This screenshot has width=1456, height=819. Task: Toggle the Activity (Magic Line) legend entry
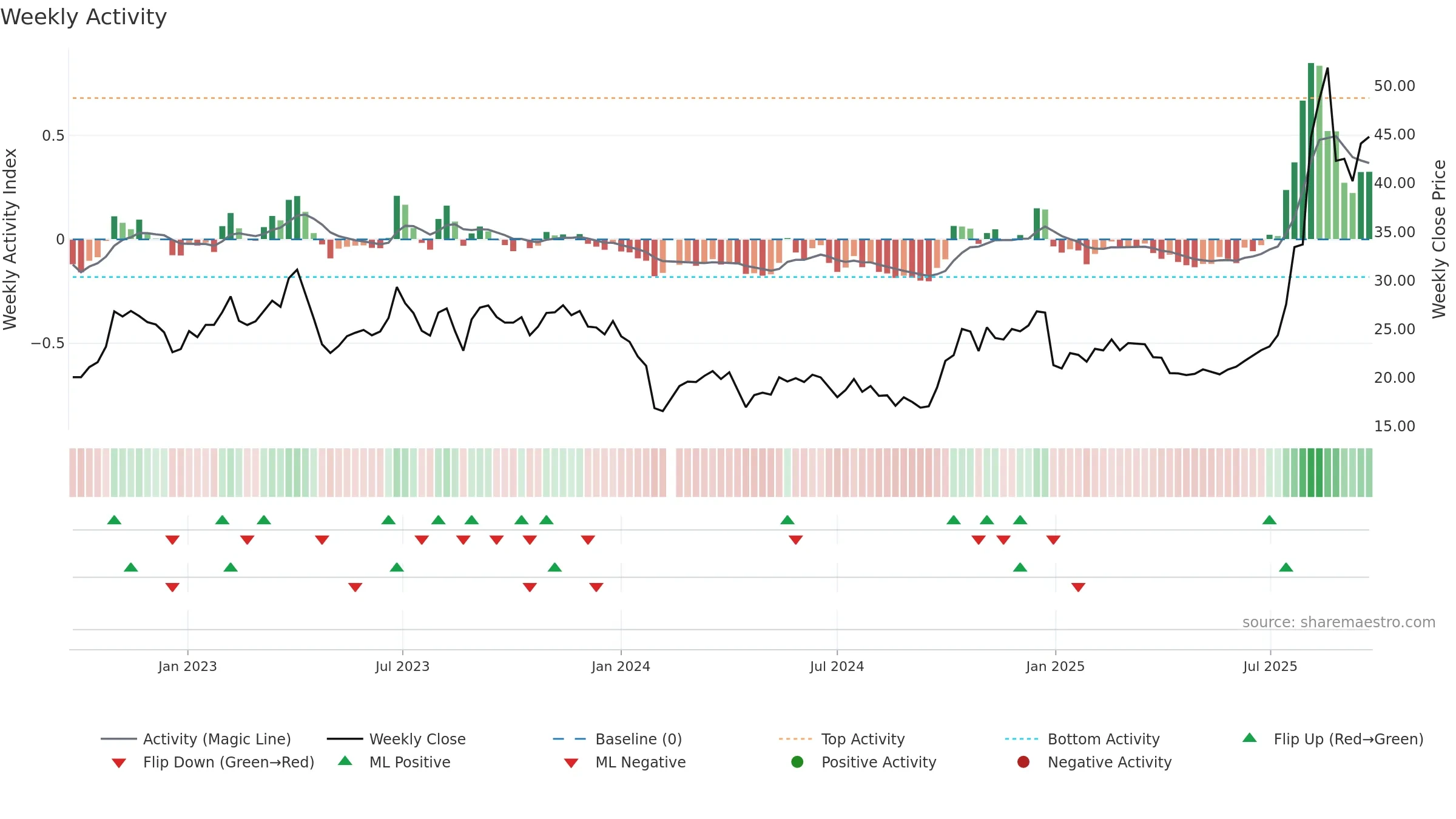(x=196, y=739)
